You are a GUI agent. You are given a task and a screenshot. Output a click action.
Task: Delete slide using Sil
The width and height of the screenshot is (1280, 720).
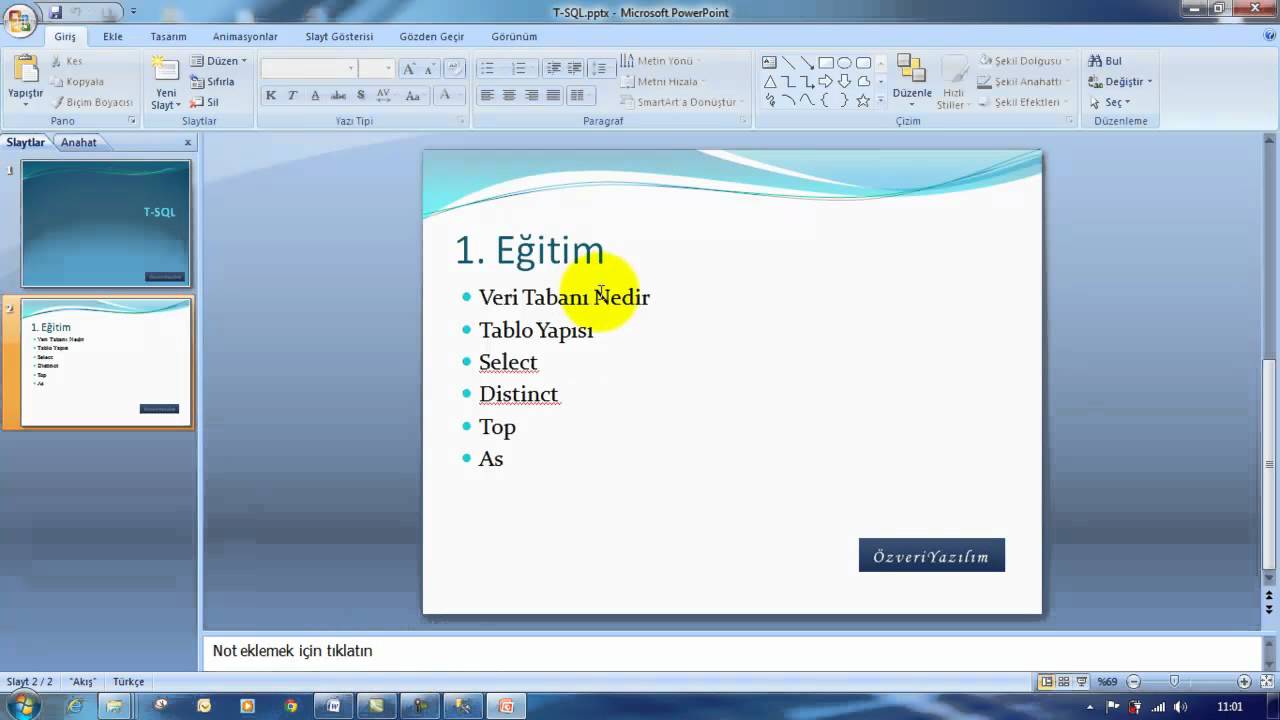click(204, 102)
